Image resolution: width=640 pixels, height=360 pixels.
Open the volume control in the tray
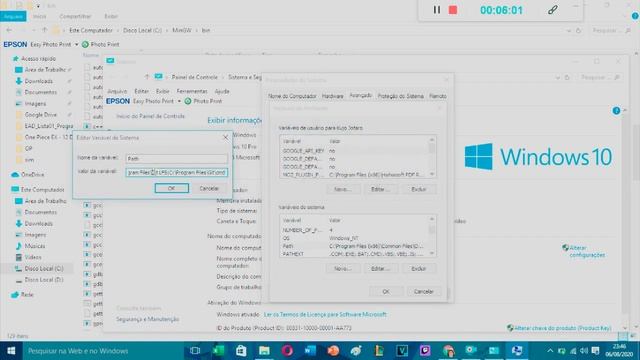584,351
